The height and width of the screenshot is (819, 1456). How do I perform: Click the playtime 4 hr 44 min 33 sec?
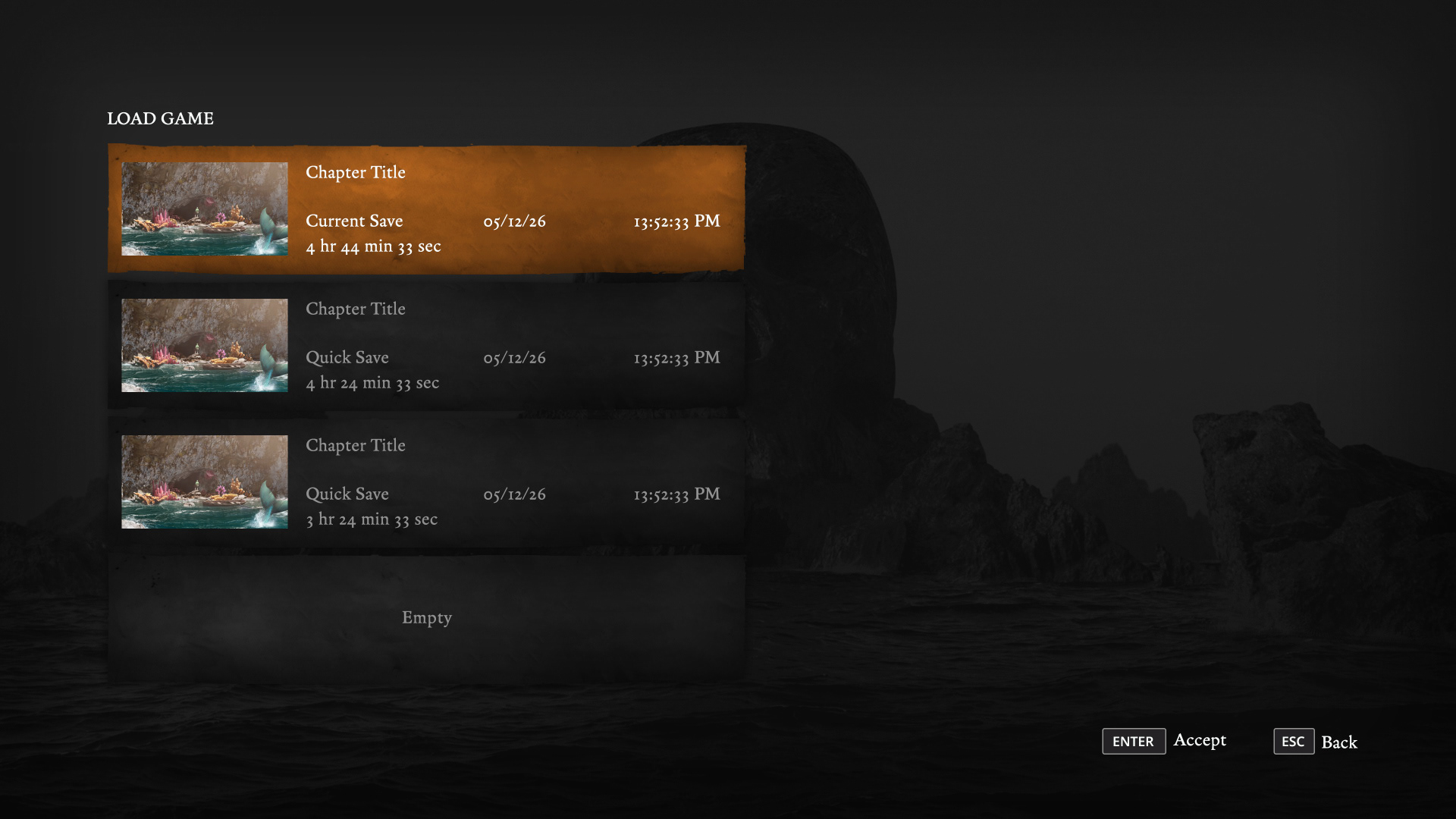click(x=373, y=246)
